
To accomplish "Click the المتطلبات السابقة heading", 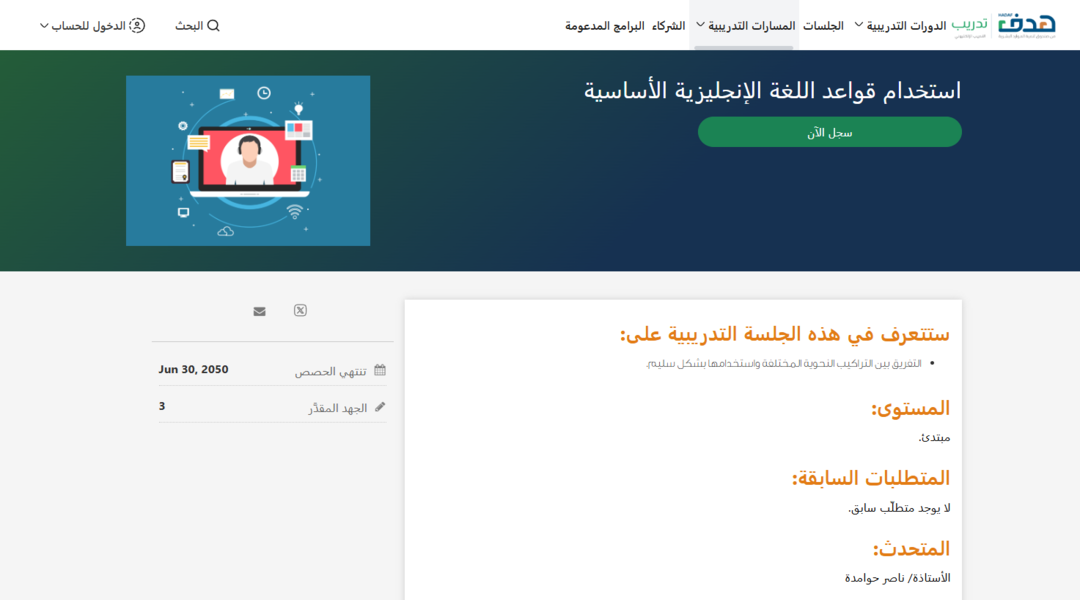I will 871,478.
